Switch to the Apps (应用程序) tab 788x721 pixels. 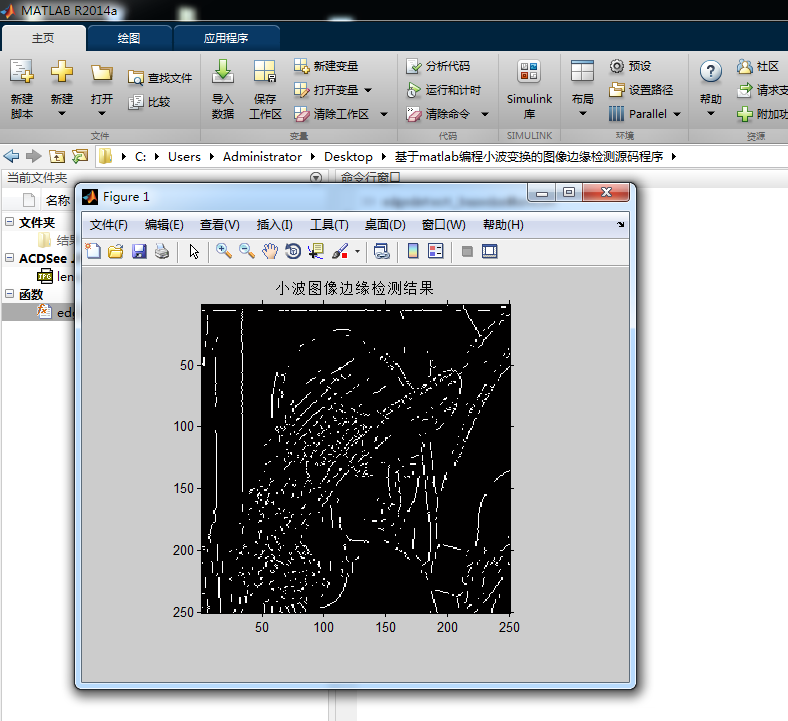click(x=226, y=38)
